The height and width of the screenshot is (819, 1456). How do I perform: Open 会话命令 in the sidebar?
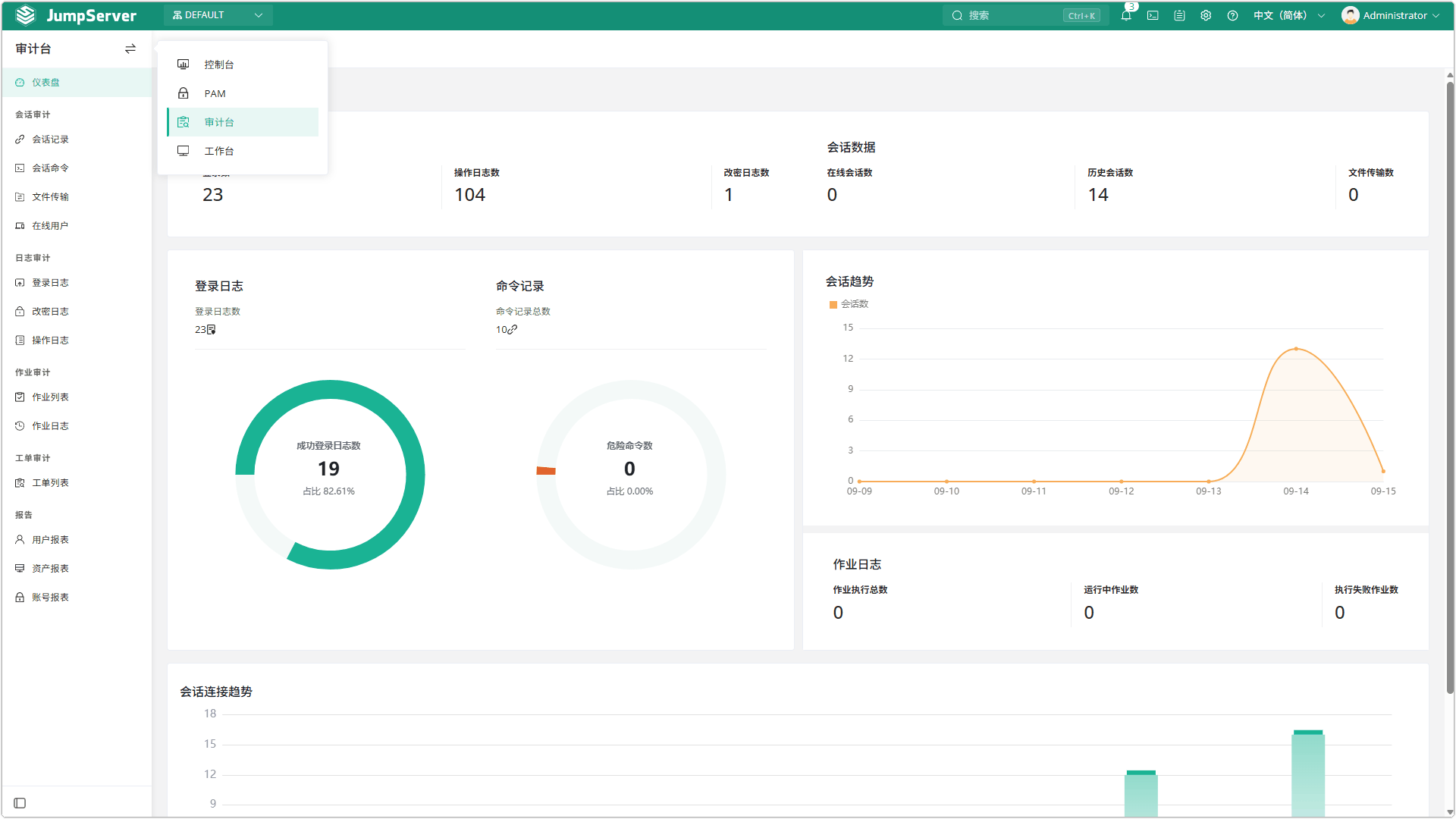(x=77, y=168)
